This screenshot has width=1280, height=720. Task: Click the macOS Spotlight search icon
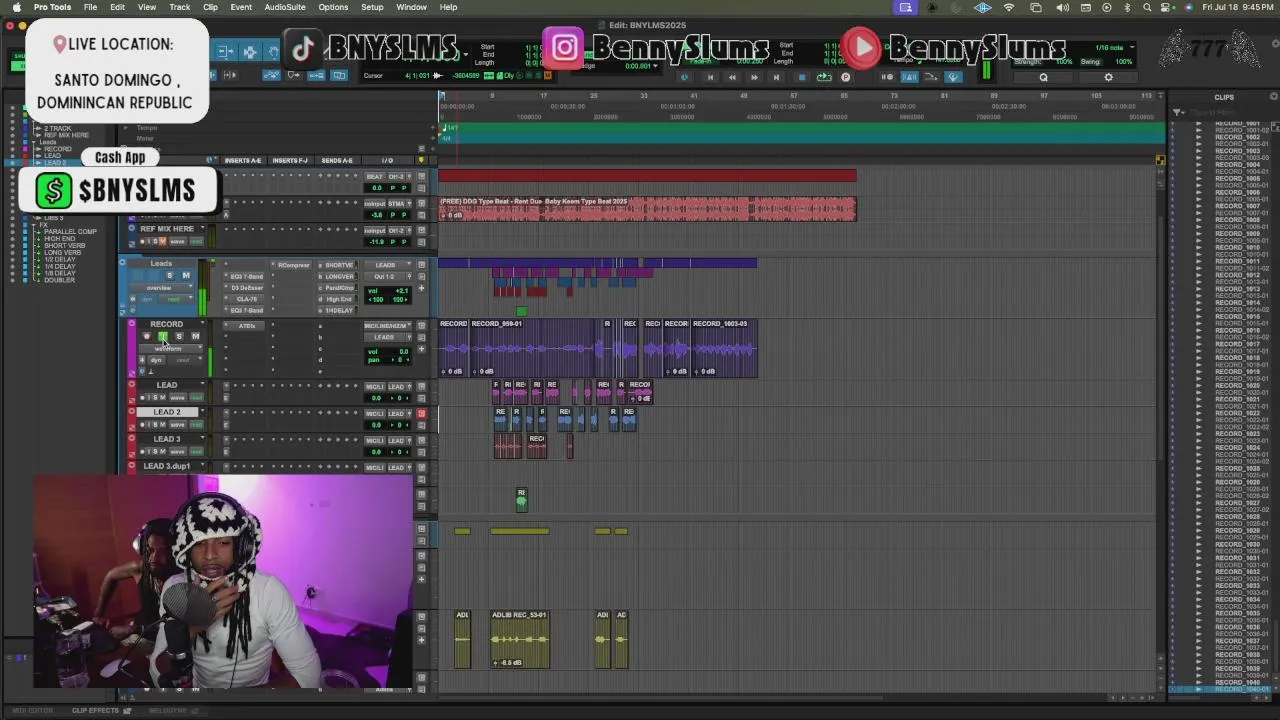(x=1147, y=7)
